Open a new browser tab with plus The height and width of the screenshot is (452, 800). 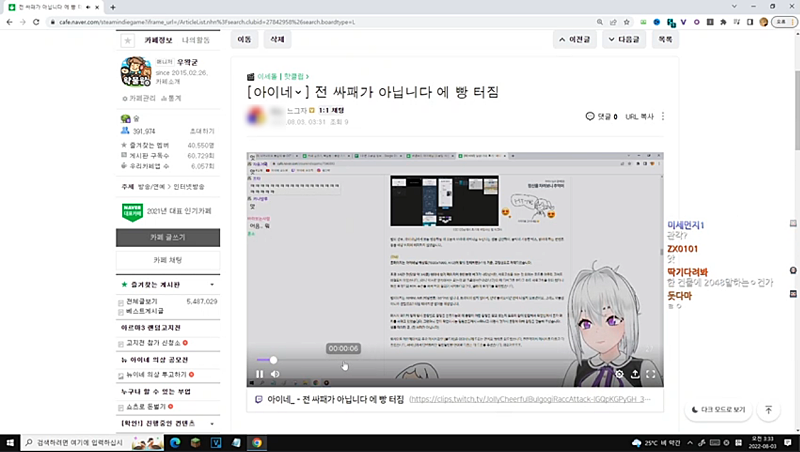pos(113,7)
